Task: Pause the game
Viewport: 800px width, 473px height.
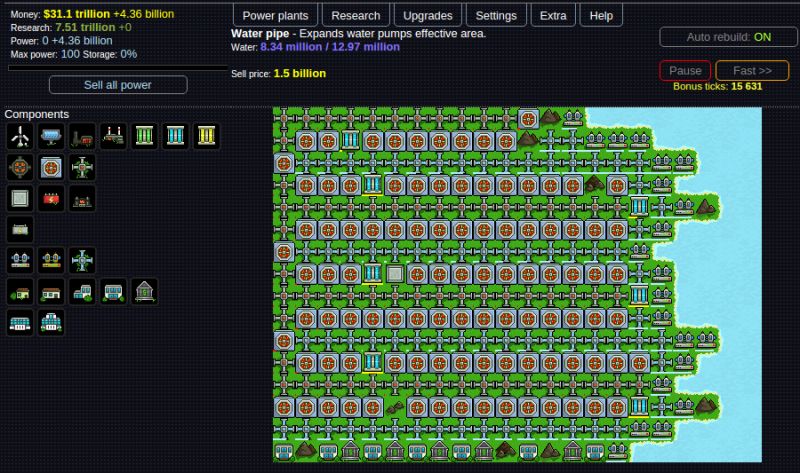Action: pos(685,71)
